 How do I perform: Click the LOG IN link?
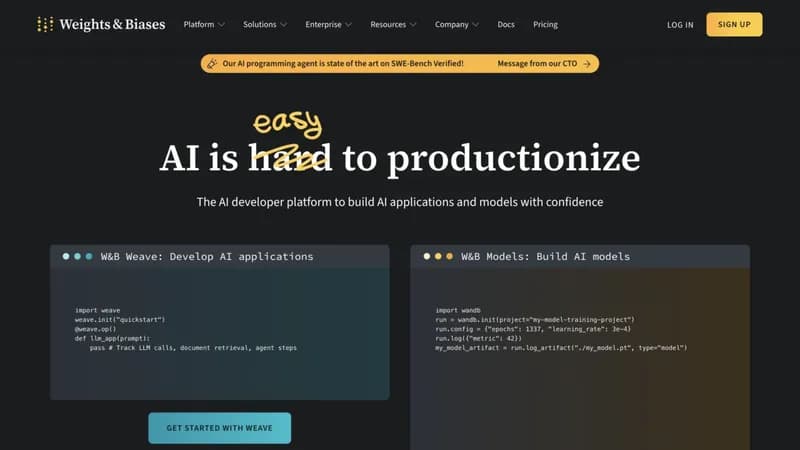coord(680,24)
